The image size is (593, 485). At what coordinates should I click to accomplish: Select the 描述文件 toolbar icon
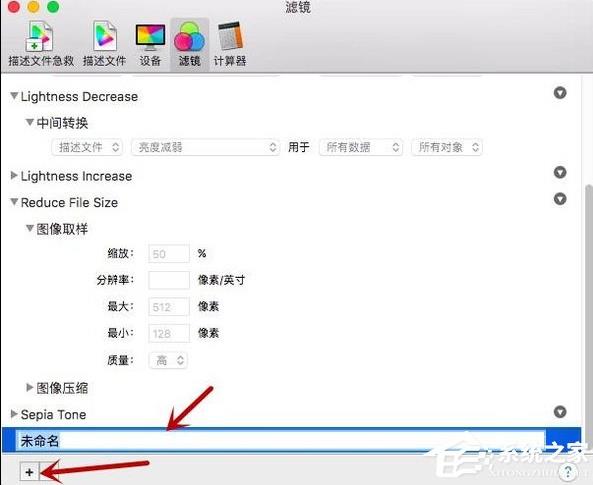(104, 44)
